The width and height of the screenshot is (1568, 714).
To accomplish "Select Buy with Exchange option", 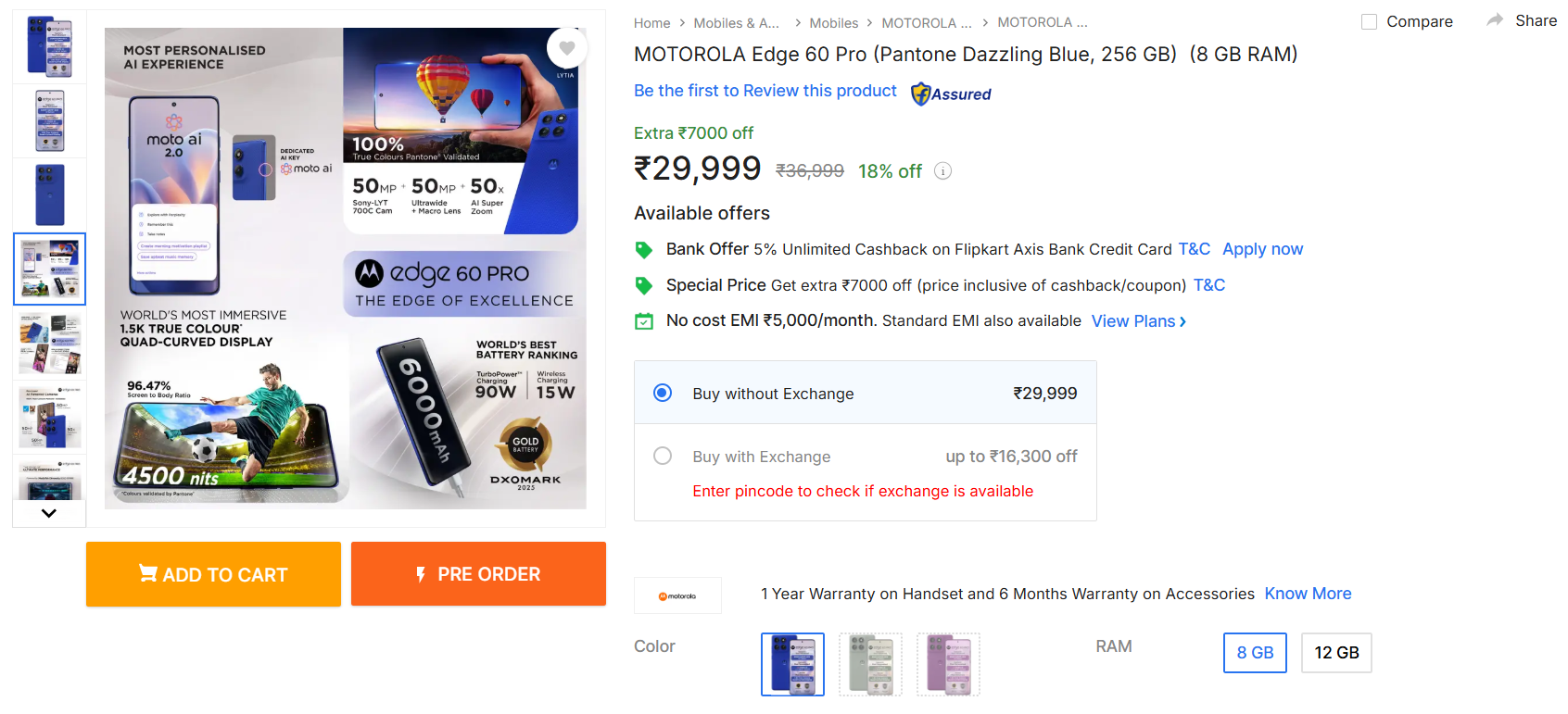I will click(x=663, y=456).
